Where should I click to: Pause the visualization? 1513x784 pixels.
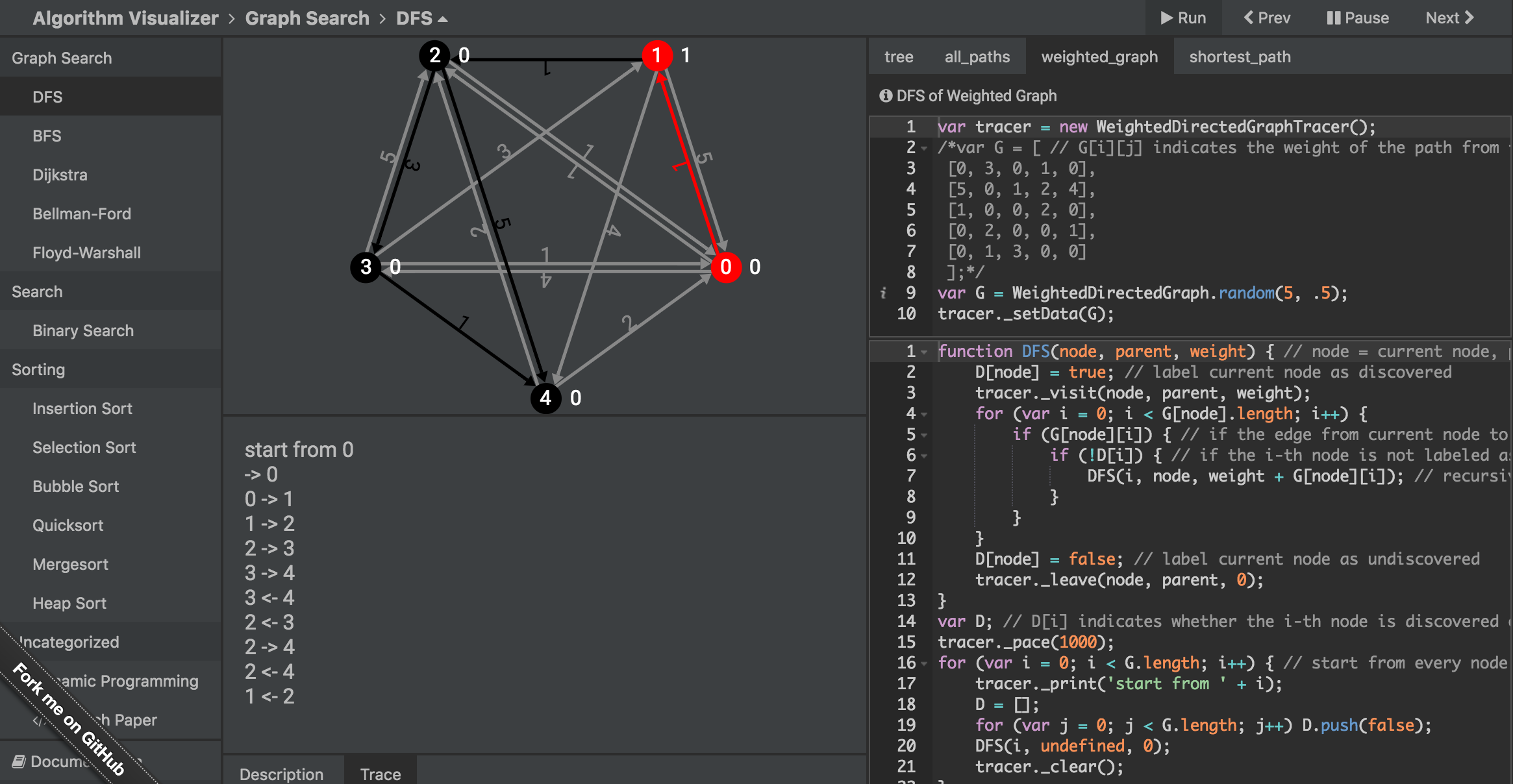1357,18
